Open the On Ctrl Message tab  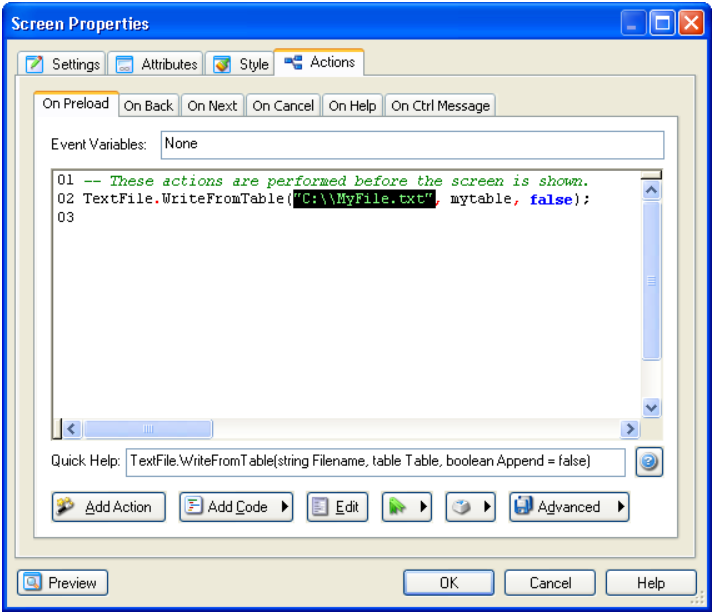440,106
